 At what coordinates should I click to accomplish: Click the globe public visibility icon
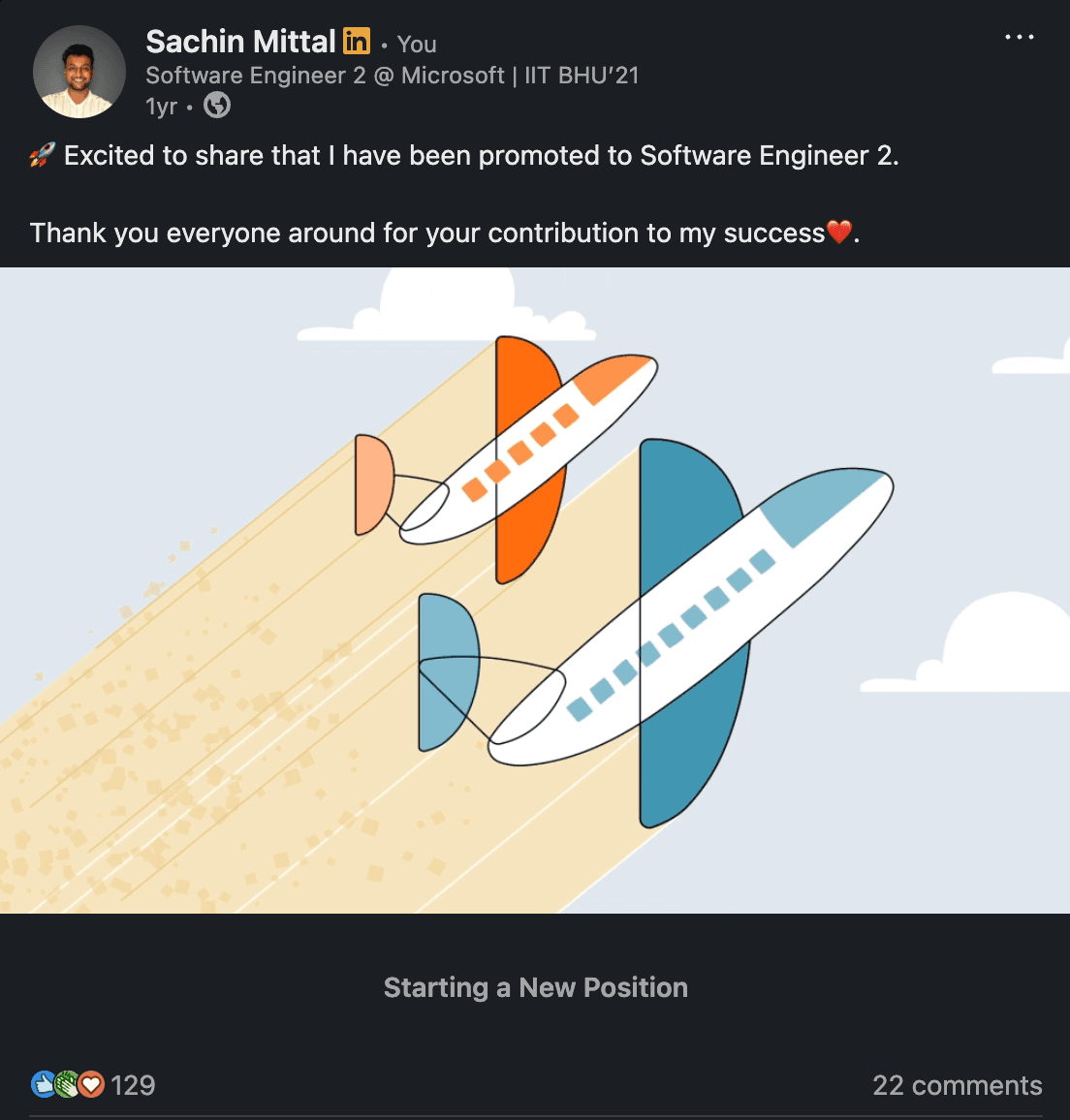pos(217,105)
